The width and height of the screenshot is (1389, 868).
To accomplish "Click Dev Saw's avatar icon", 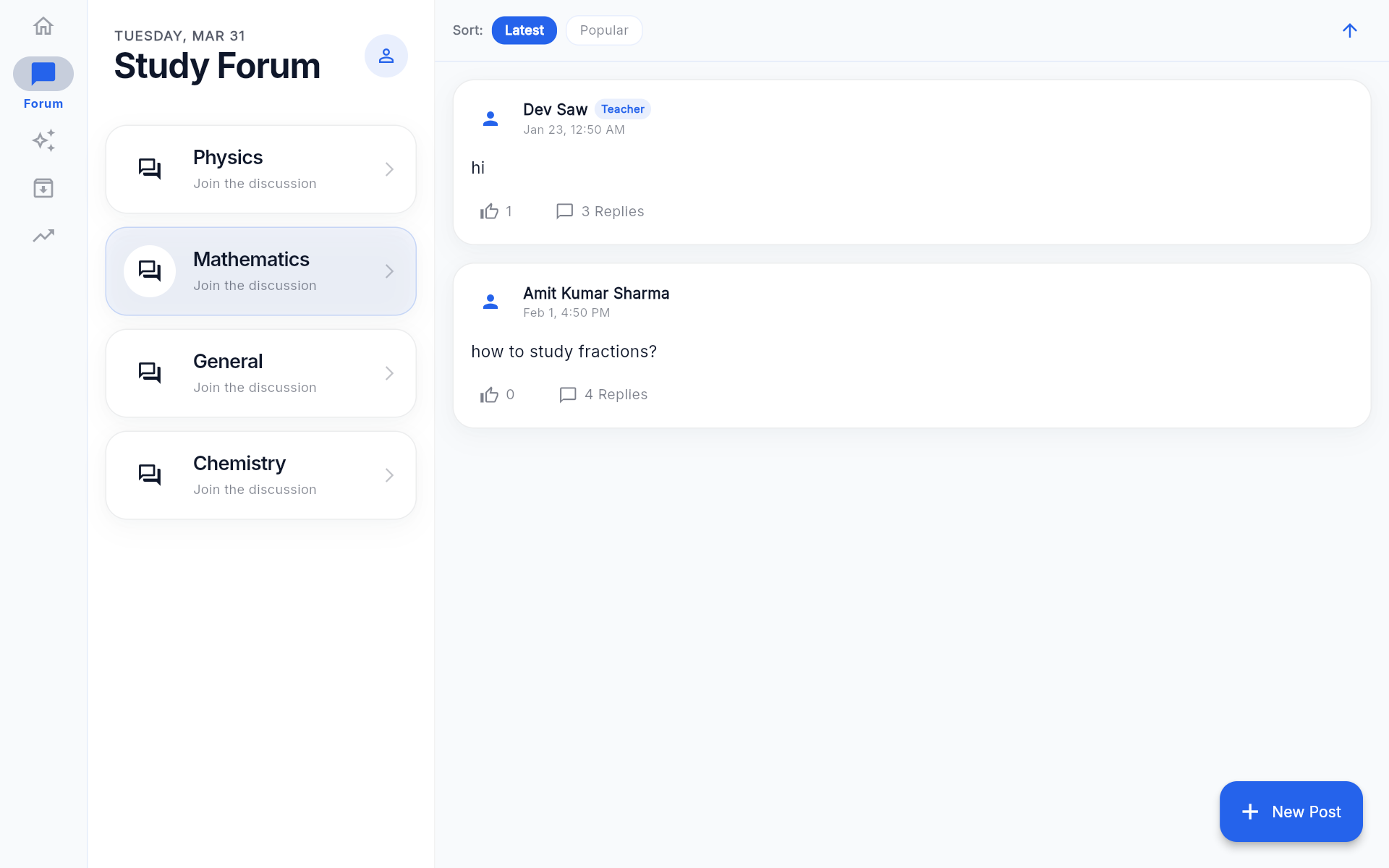I will tap(490, 119).
